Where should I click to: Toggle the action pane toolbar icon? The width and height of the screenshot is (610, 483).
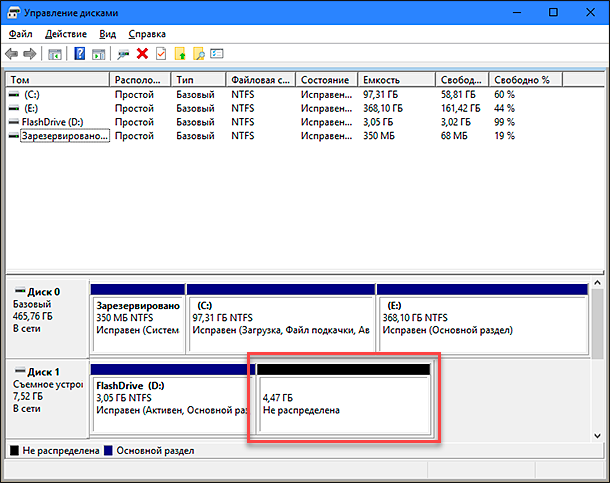click(98, 54)
